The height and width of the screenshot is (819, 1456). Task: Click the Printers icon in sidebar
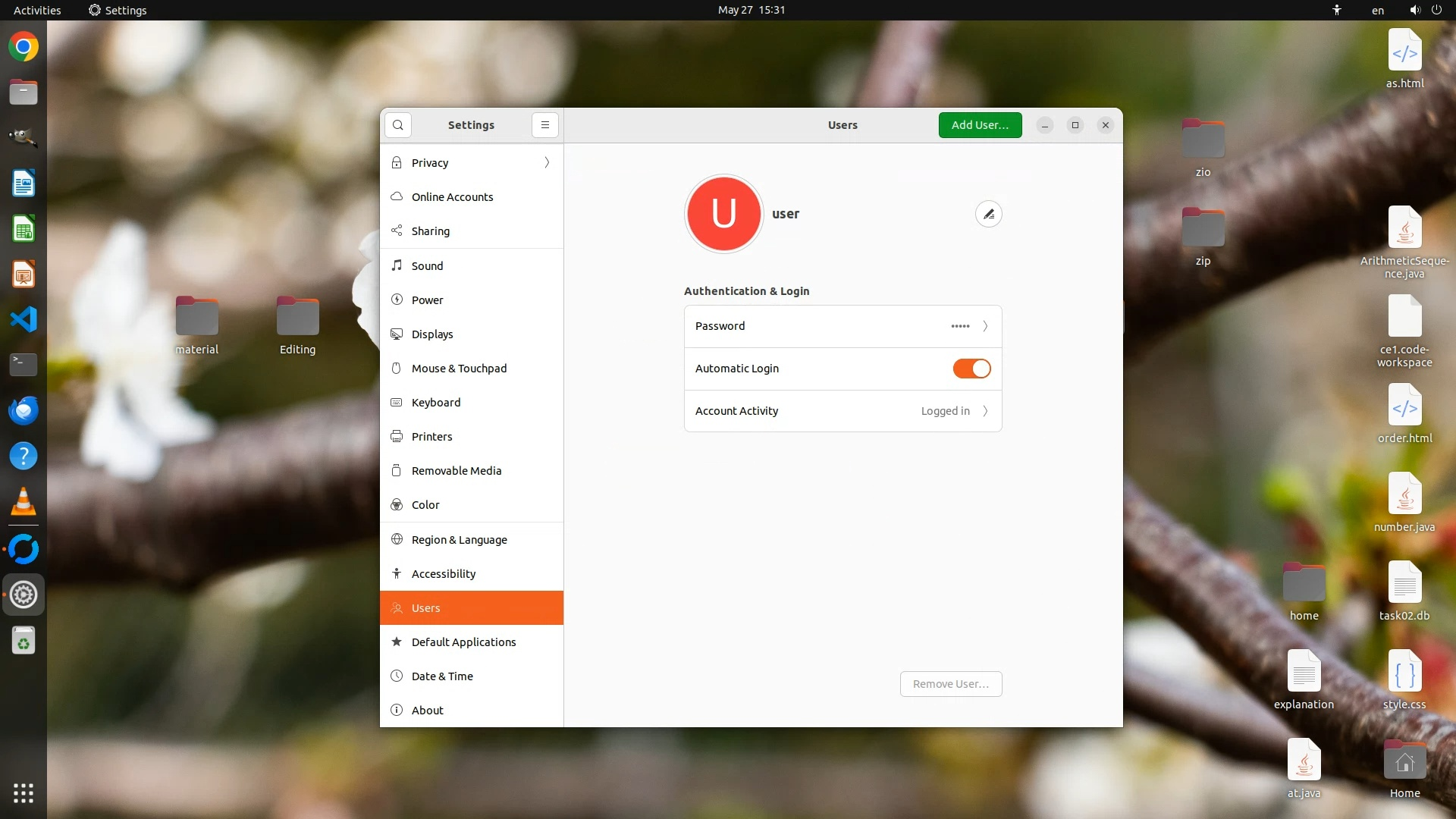[397, 437]
